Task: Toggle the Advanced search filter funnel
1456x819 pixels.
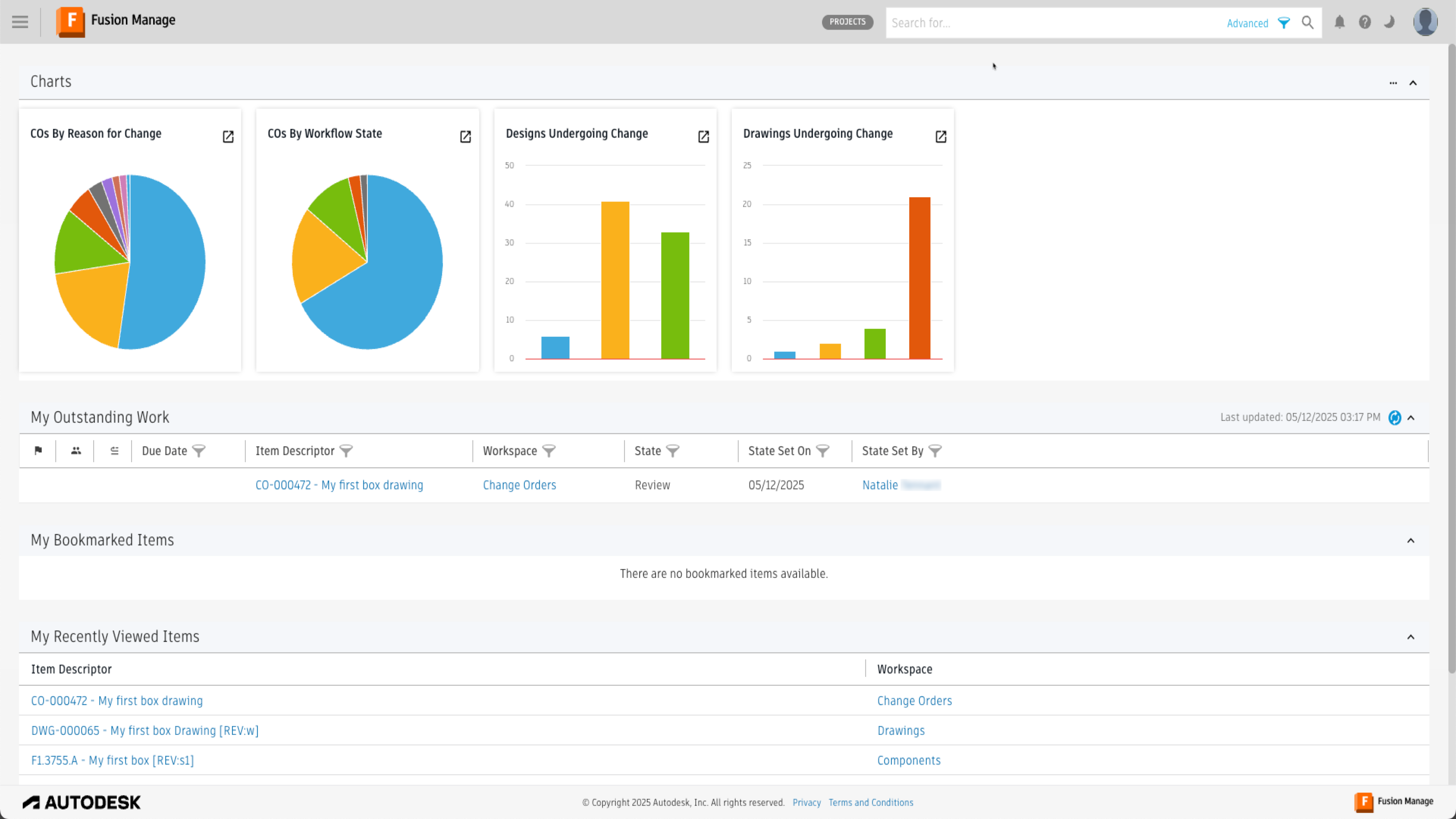Action: (1283, 23)
